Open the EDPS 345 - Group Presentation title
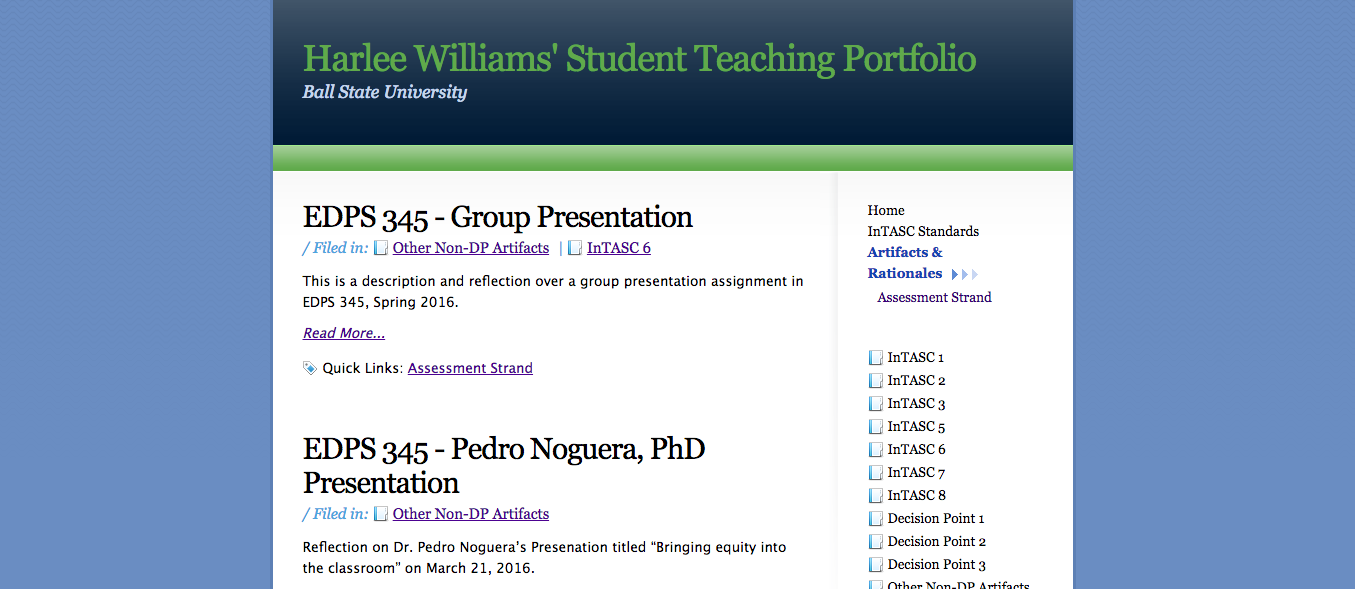1355x589 pixels. (498, 217)
